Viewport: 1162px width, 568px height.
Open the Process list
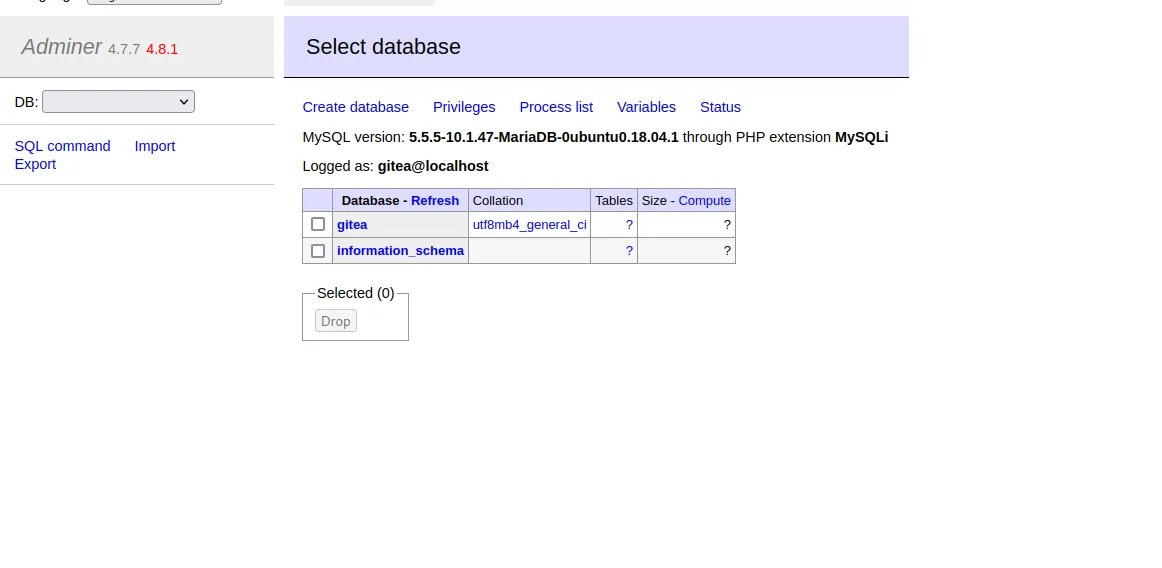pos(556,107)
